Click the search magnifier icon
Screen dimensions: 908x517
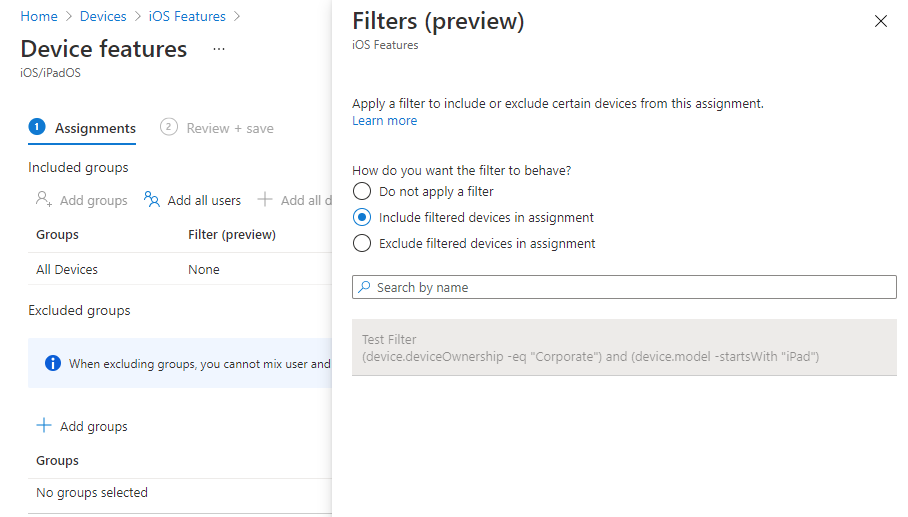point(365,287)
